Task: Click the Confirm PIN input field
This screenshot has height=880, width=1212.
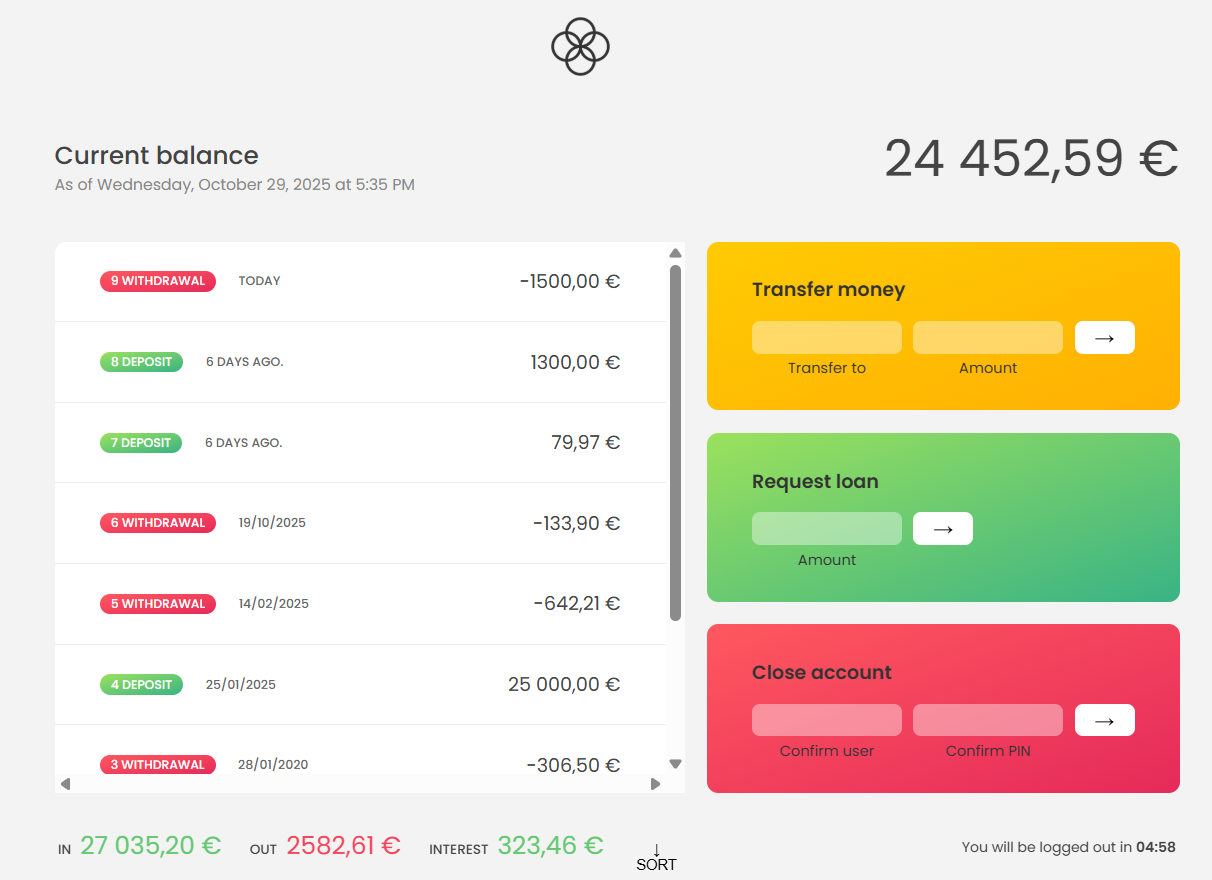Action: [x=987, y=719]
